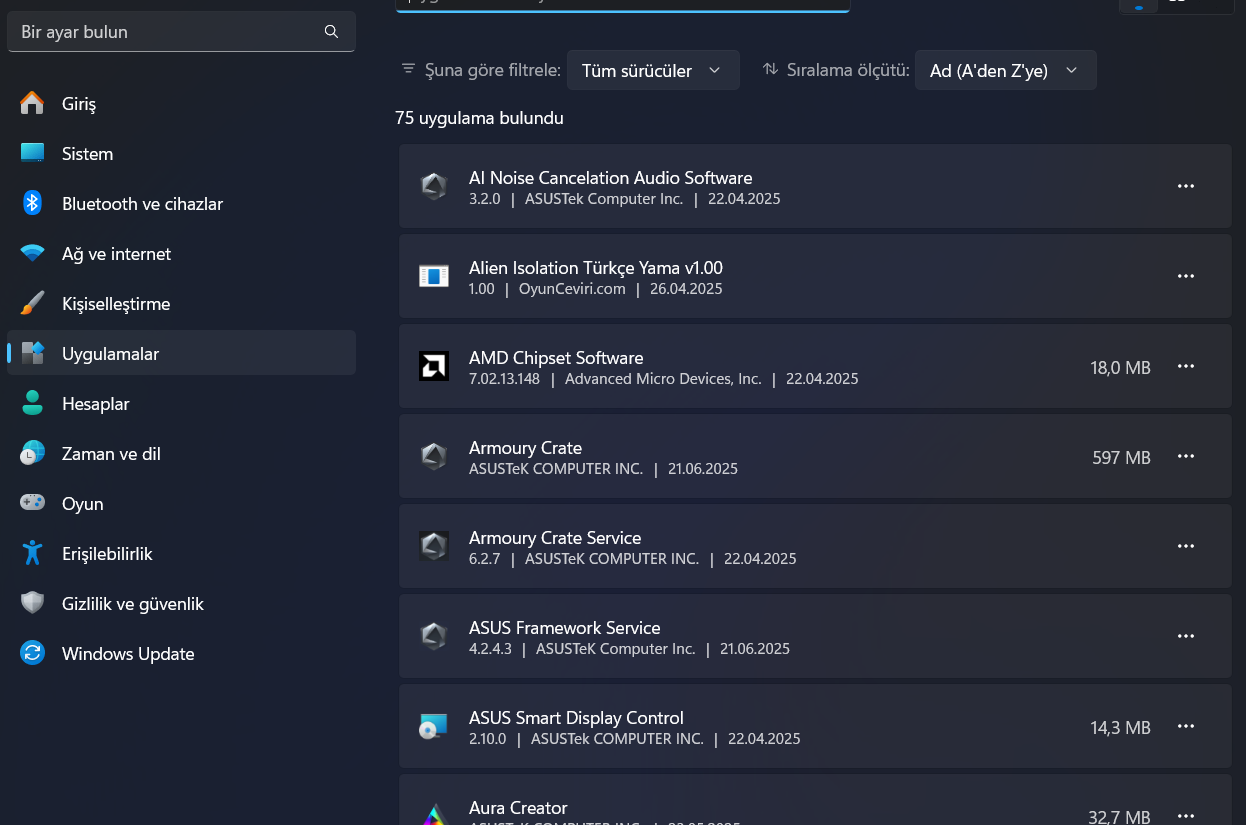
Task: Click the 18,0 MB size value
Action: click(1120, 367)
